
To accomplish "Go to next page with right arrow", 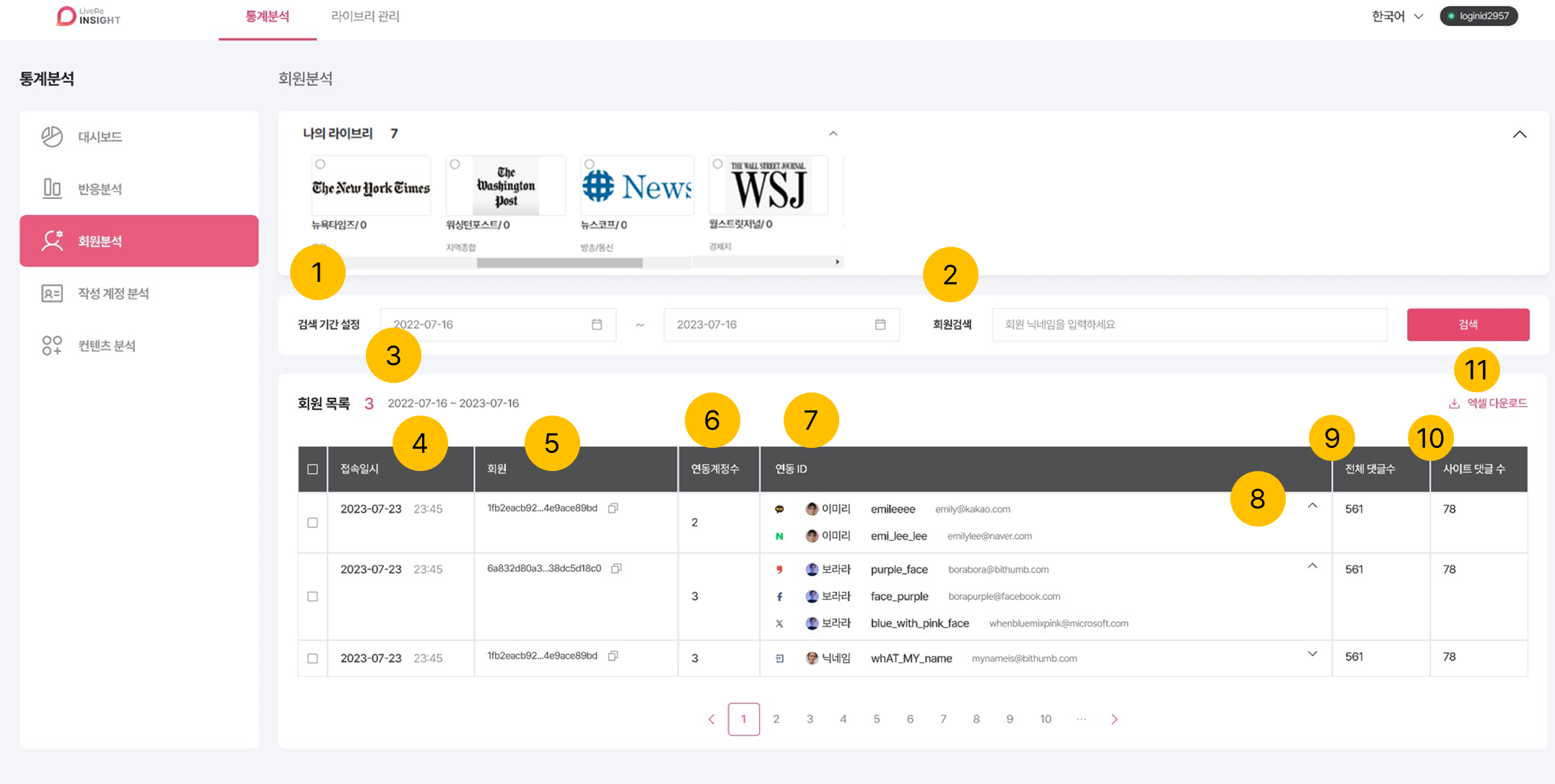I will [1114, 719].
